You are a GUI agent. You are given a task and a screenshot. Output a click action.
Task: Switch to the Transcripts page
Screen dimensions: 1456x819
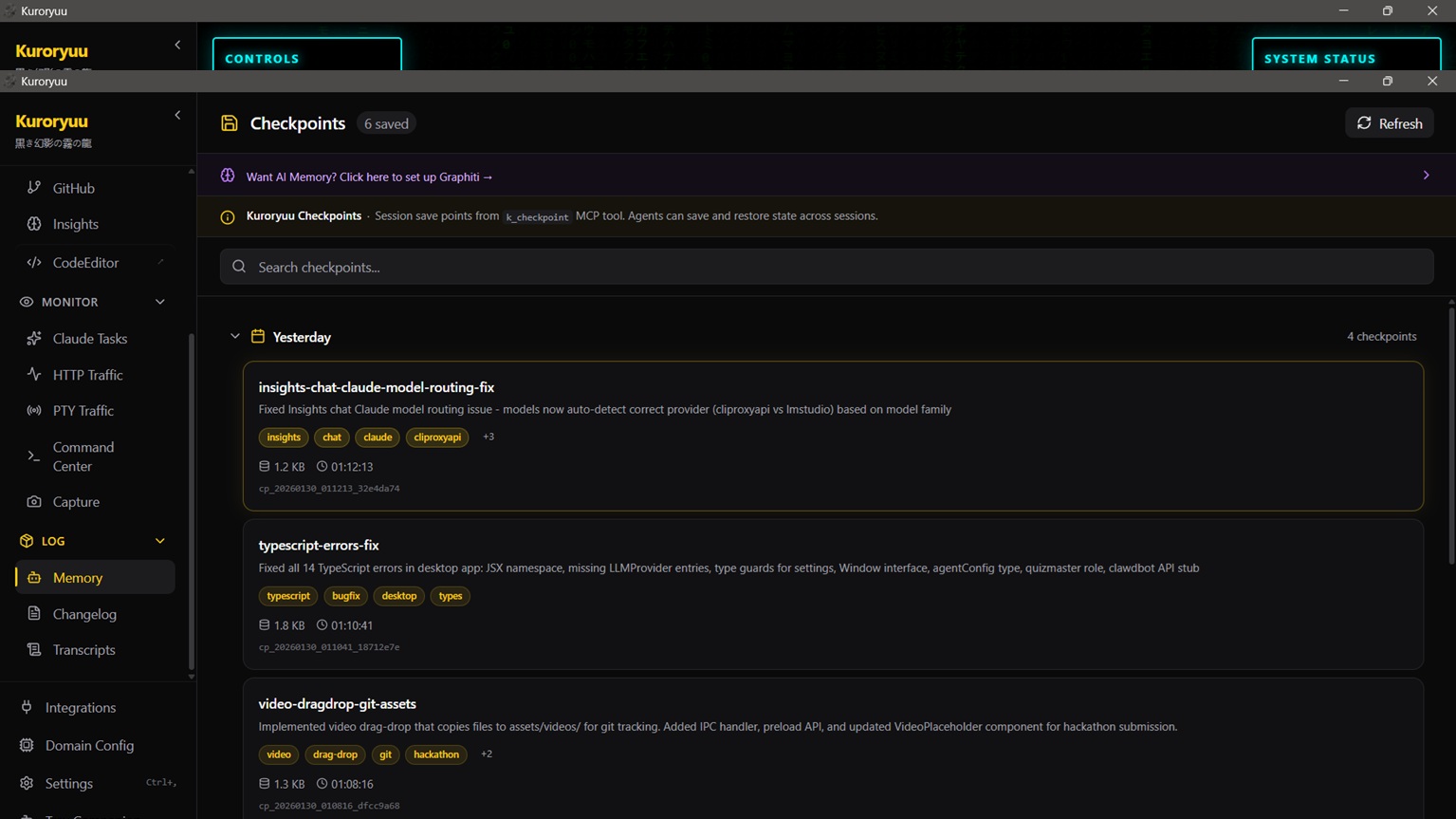(x=83, y=650)
